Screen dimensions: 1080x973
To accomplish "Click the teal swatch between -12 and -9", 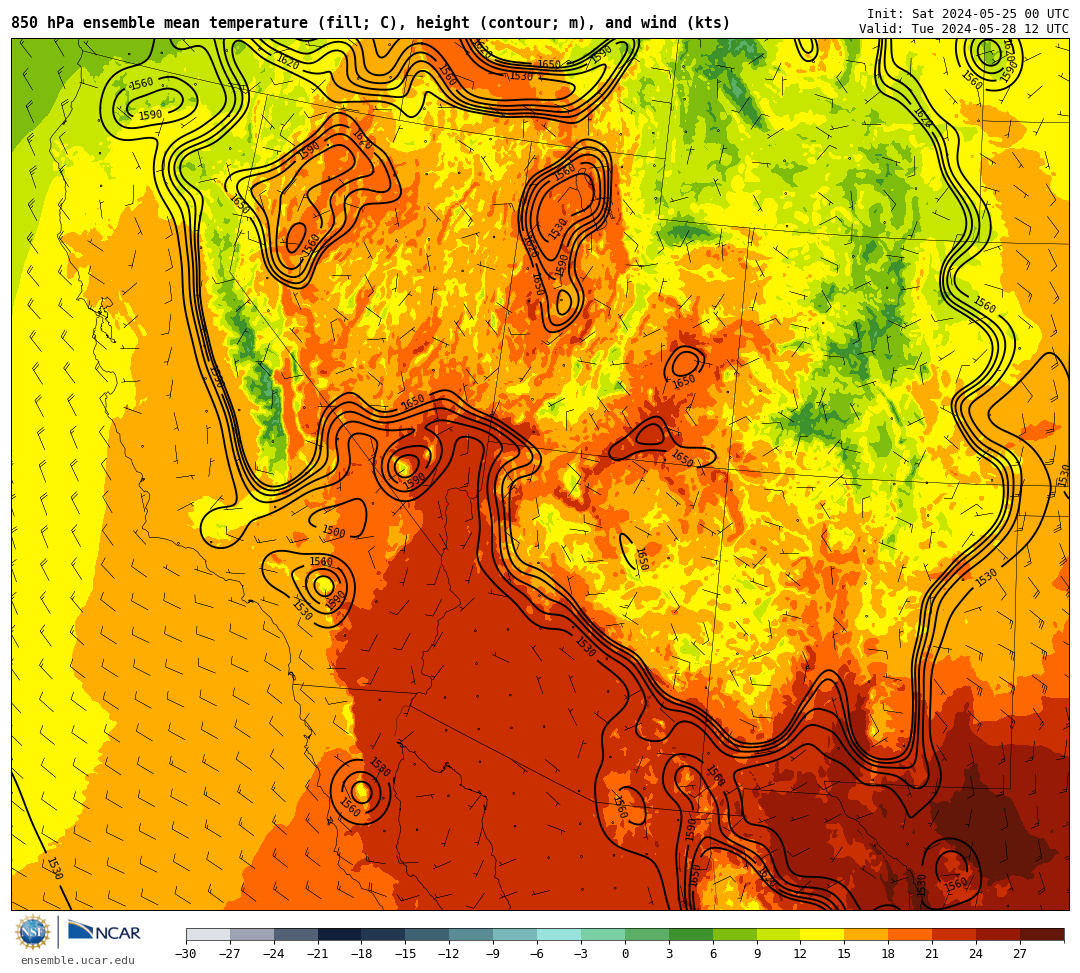I will pyautogui.click(x=471, y=934).
